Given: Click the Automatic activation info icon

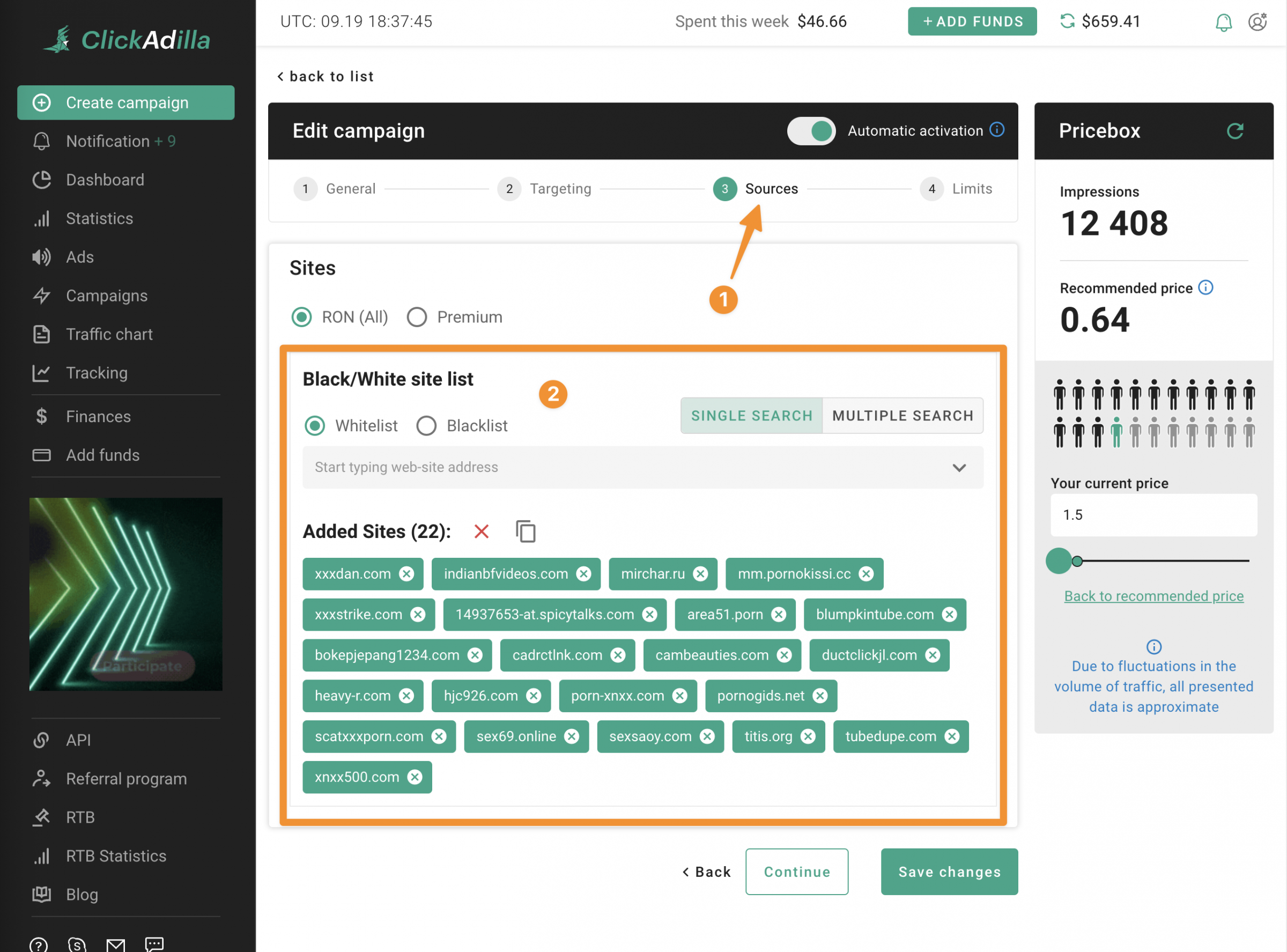Looking at the screenshot, I should coord(997,130).
